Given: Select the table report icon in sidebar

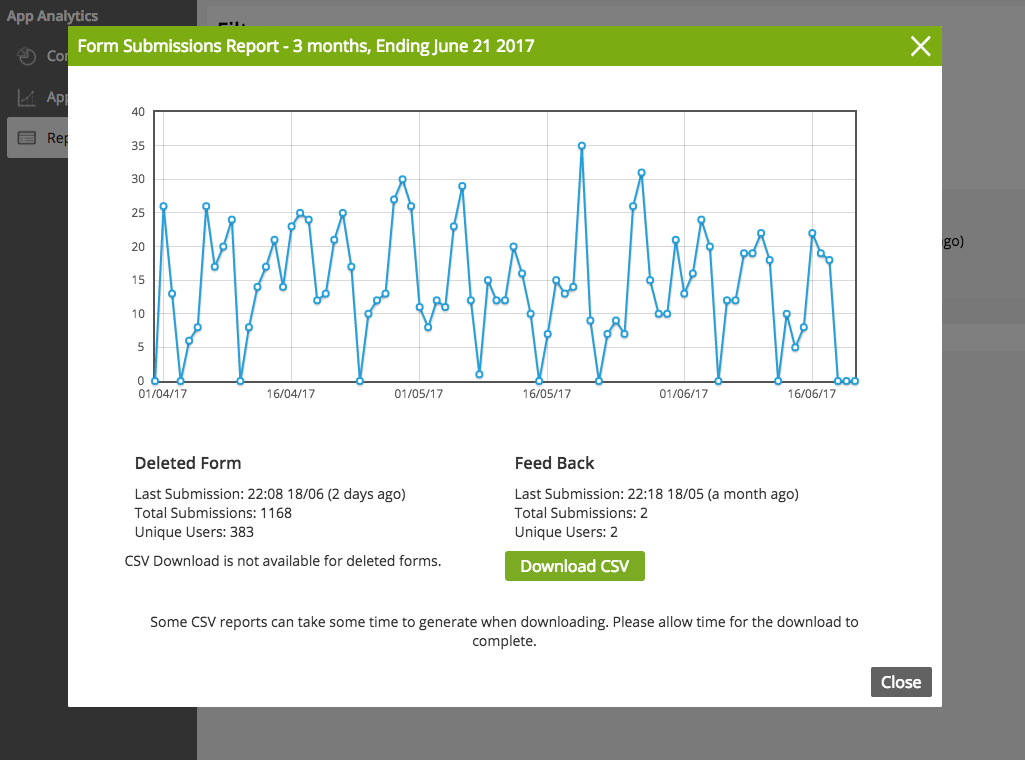Looking at the screenshot, I should click(x=27, y=138).
